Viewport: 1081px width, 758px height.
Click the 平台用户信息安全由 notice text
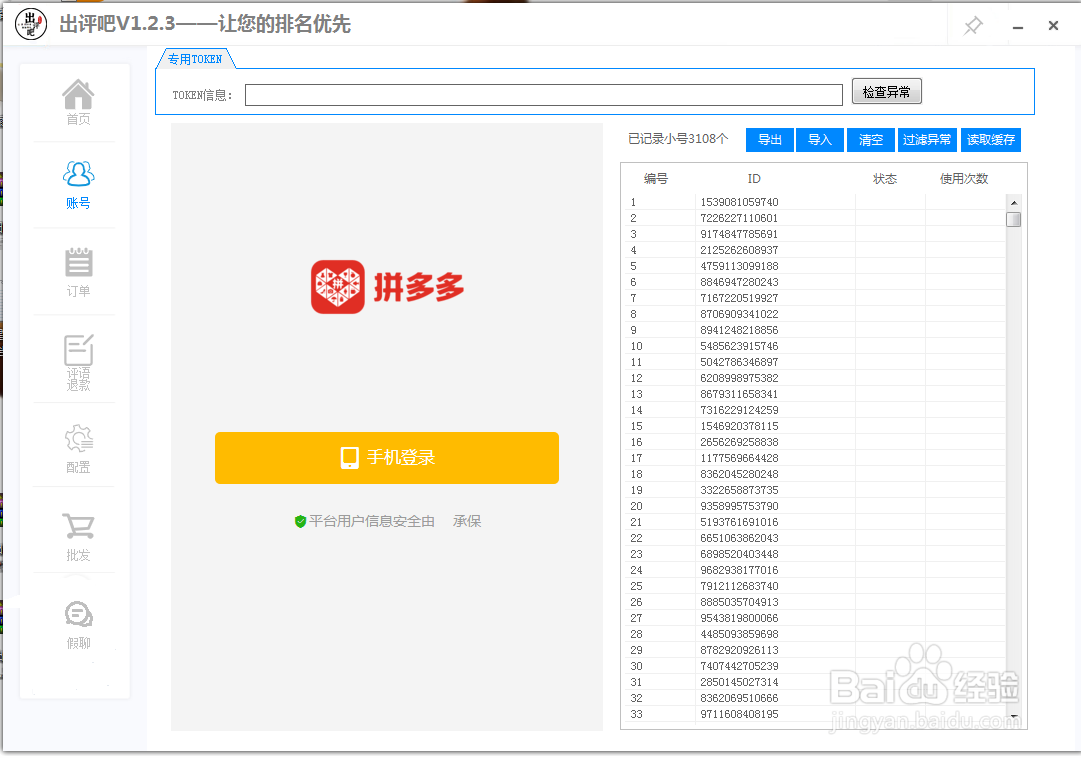tap(372, 521)
